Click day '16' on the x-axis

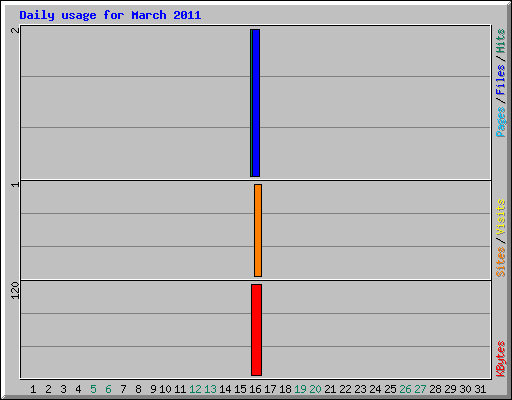[255, 389]
